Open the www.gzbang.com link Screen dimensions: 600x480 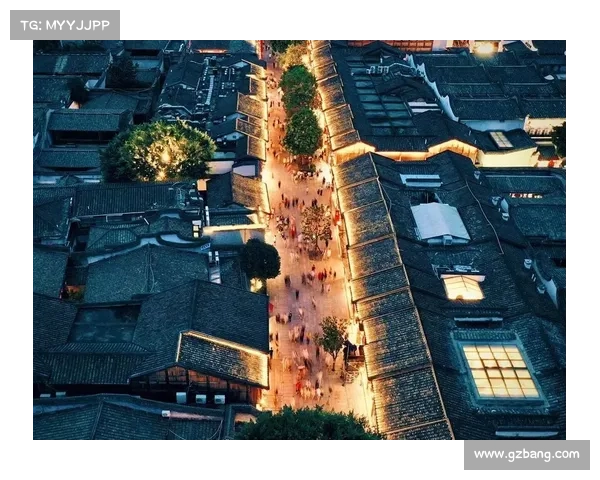(527, 455)
